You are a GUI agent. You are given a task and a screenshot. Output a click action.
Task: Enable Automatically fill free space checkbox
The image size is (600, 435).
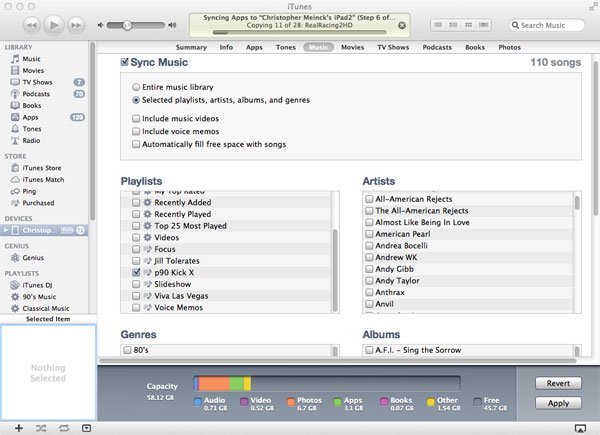coord(136,144)
